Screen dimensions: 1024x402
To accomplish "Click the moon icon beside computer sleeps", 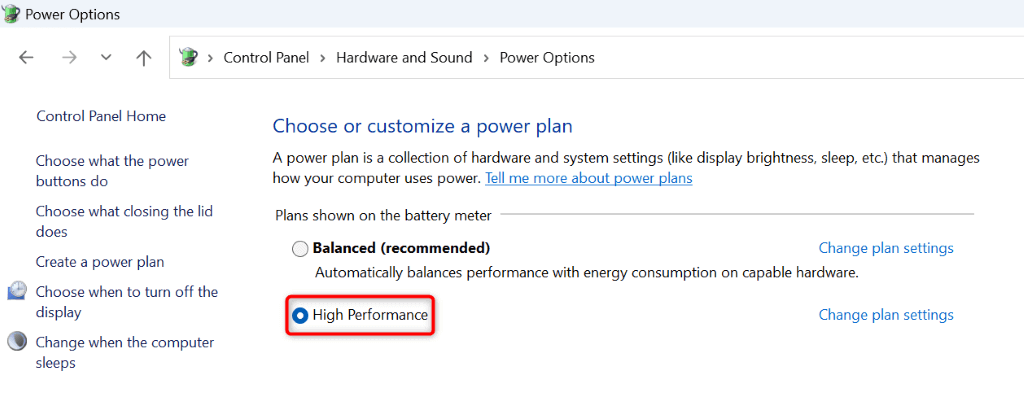I will point(17,342).
